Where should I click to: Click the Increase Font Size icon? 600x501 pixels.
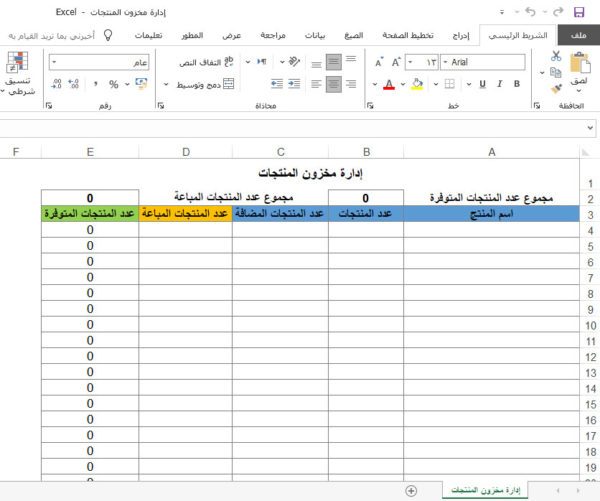point(396,62)
